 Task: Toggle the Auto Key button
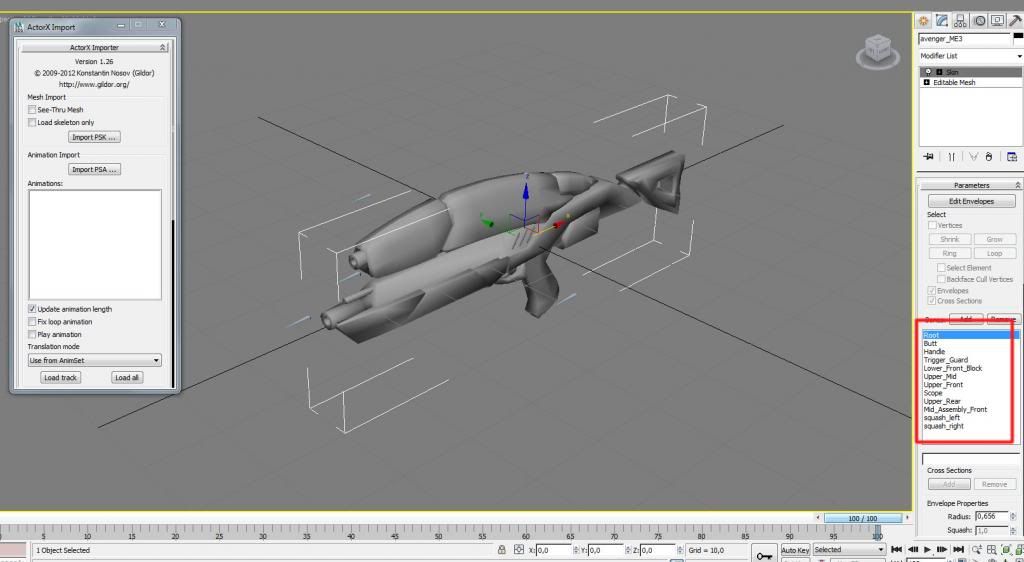(795, 550)
